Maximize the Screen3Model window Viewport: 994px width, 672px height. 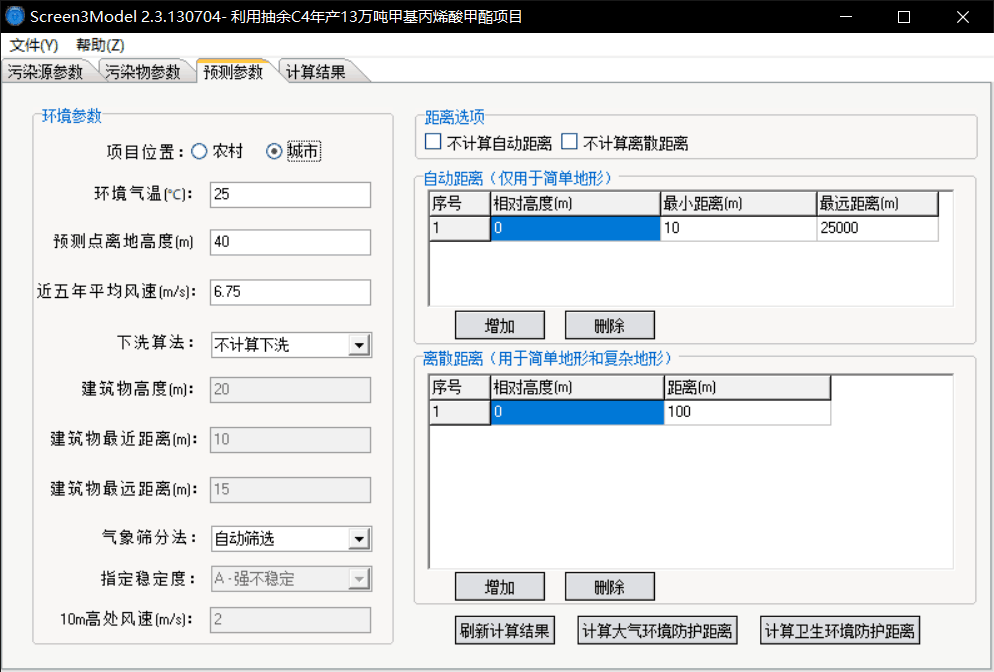point(904,16)
